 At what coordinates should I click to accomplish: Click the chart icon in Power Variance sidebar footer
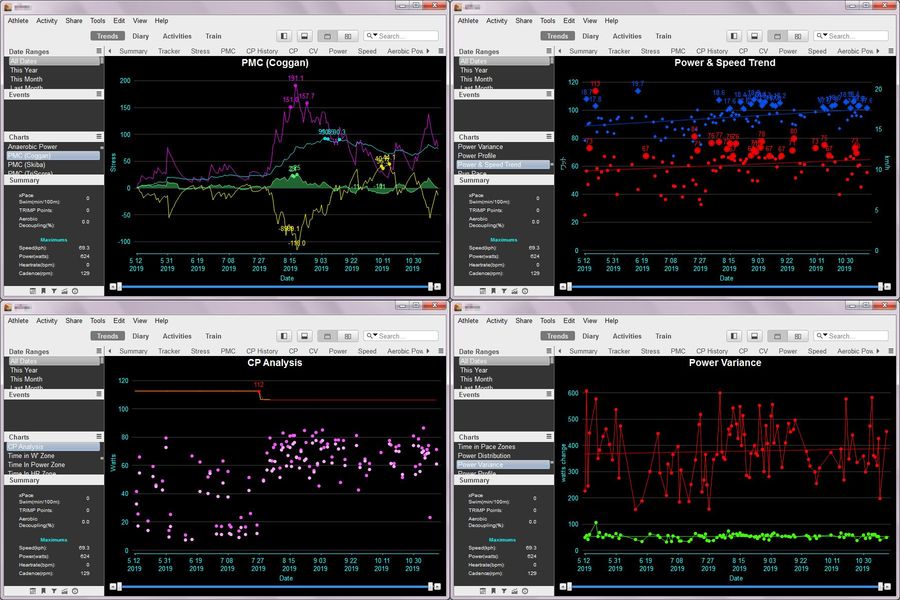tap(514, 591)
